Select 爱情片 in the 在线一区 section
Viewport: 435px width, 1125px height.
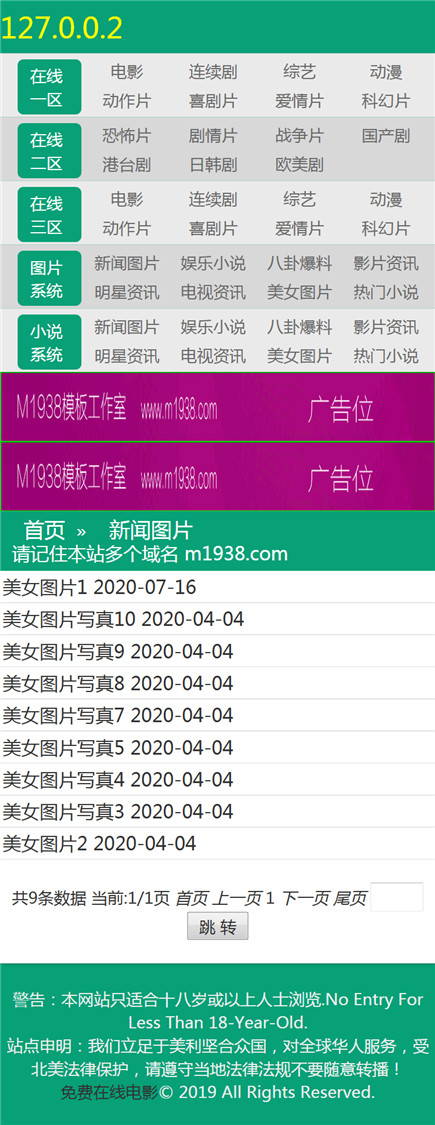pyautogui.click(x=299, y=101)
